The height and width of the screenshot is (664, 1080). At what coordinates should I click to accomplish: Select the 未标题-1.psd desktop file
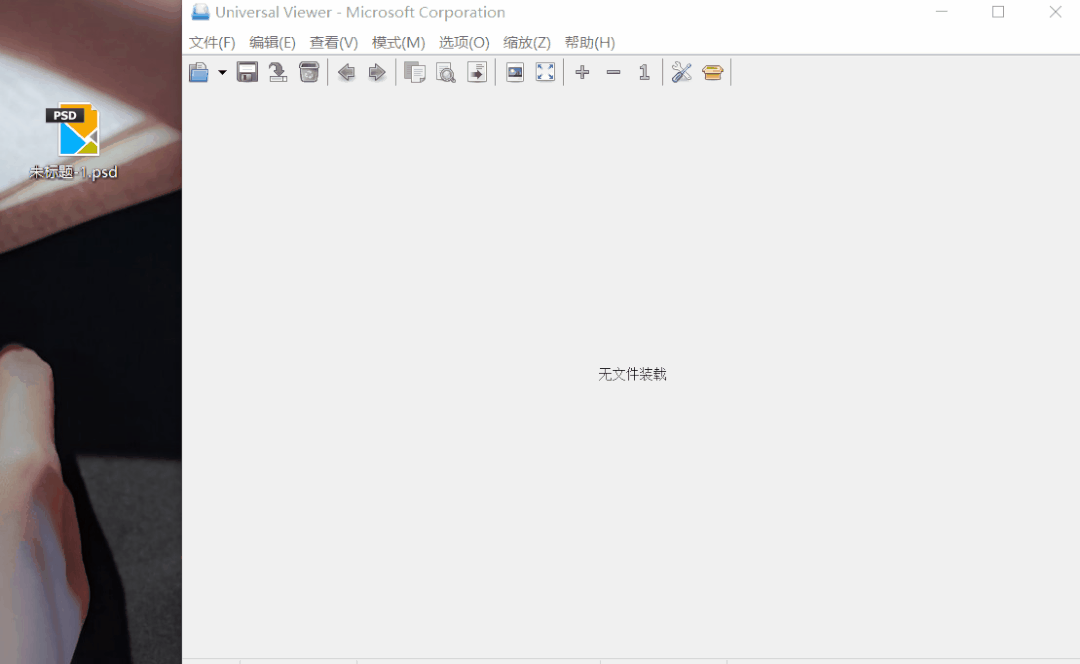tap(74, 141)
